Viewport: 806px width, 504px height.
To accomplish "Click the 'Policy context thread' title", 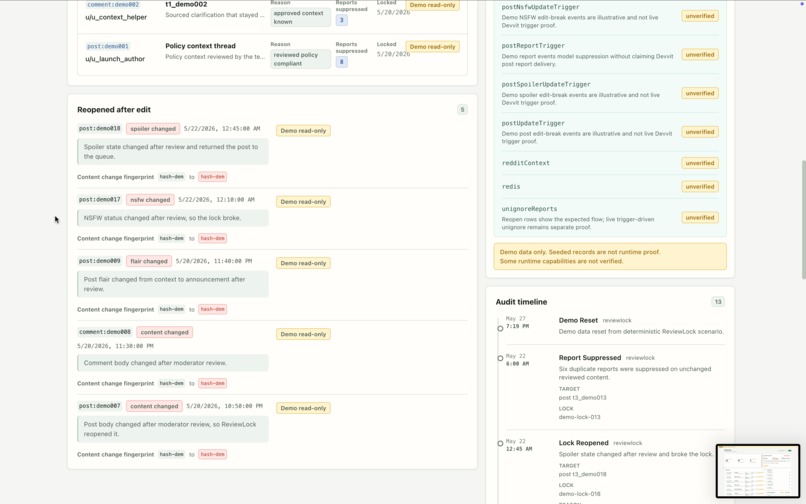I will pos(200,46).
